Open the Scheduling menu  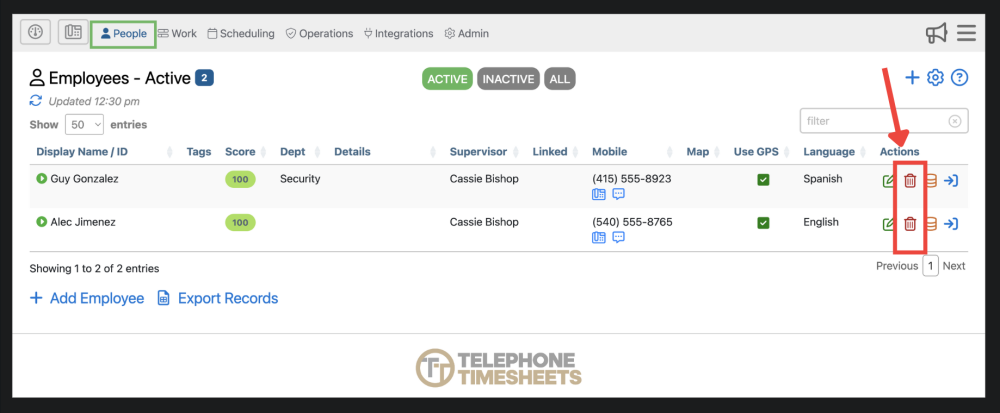241,33
